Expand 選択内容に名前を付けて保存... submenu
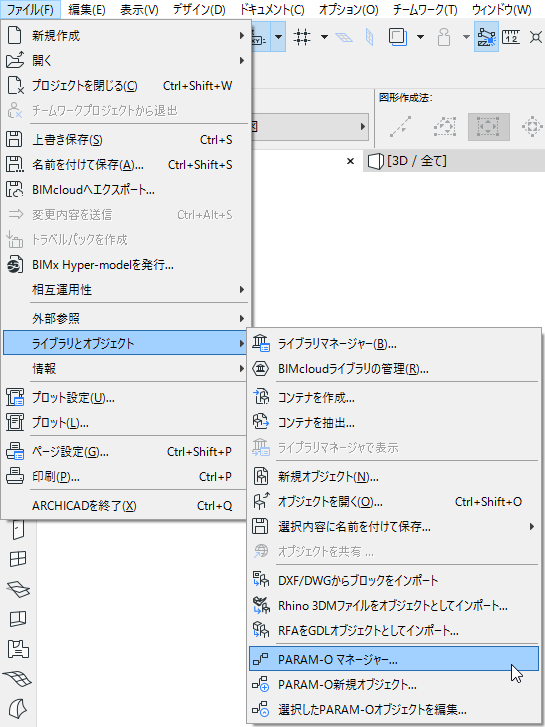 point(394,526)
